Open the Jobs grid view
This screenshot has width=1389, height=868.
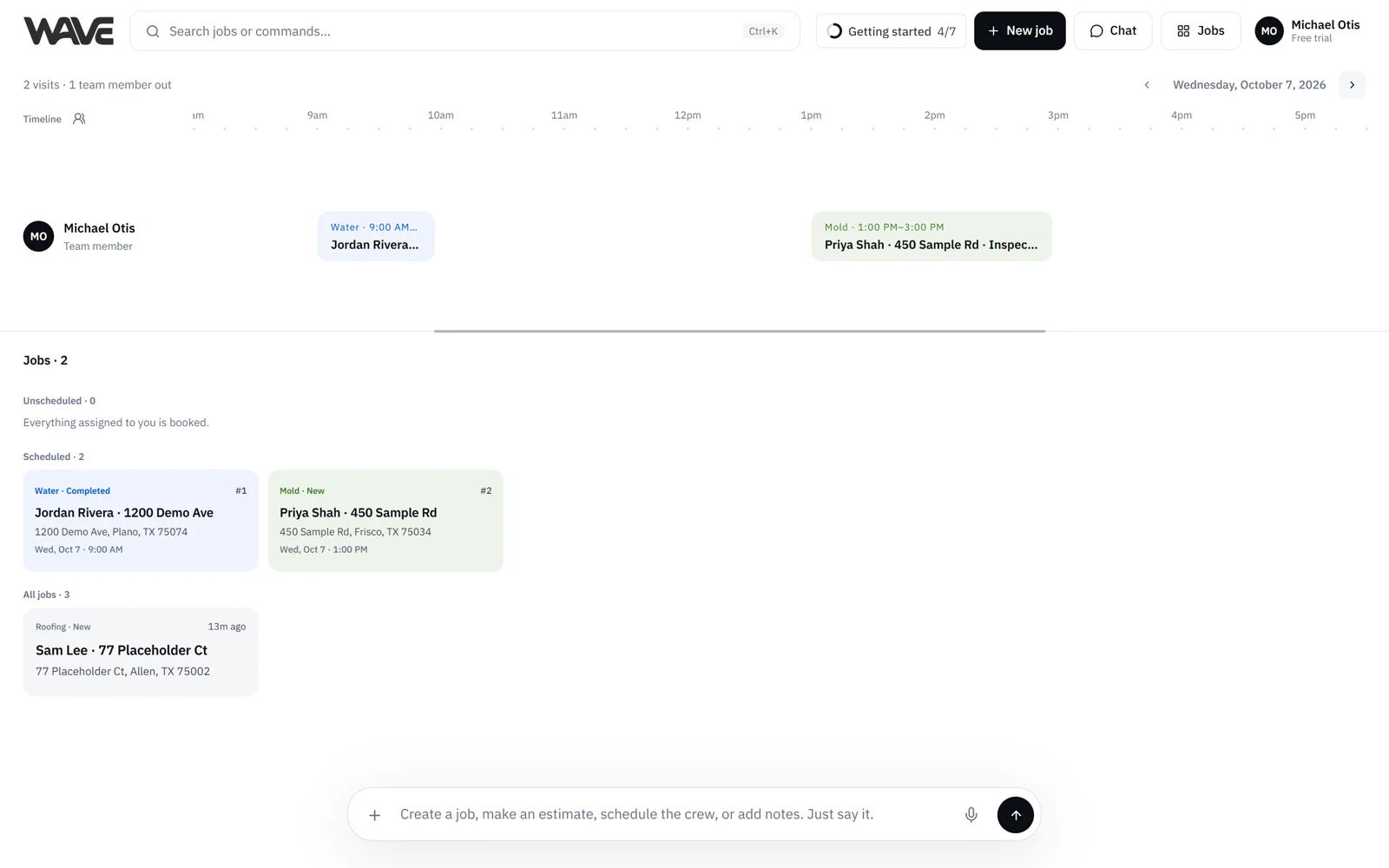[x=1201, y=31]
